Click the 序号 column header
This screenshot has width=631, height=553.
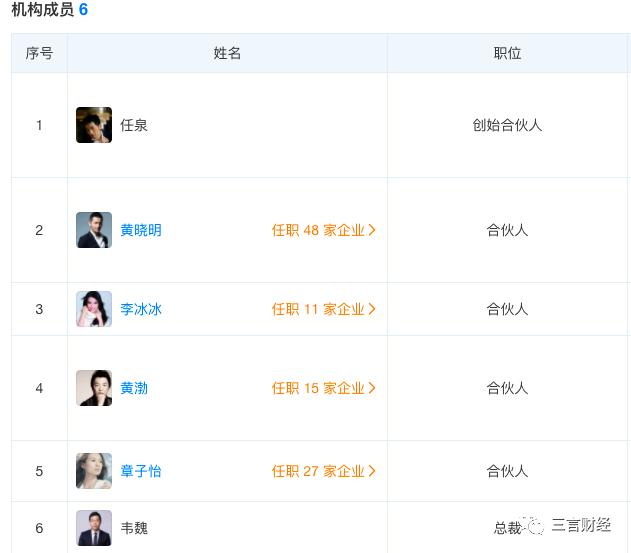[39, 53]
